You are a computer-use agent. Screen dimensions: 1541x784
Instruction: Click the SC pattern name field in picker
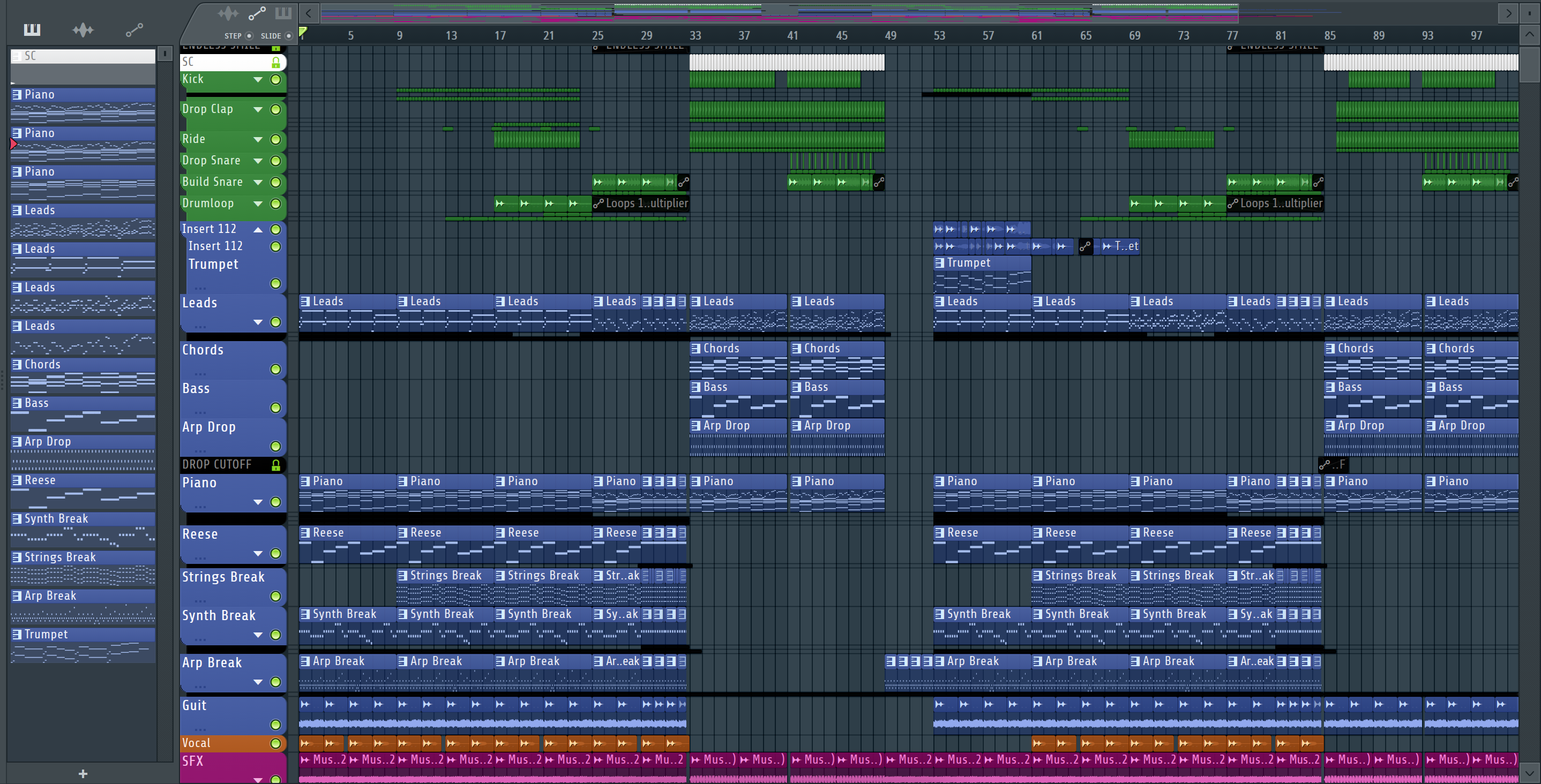(x=83, y=56)
